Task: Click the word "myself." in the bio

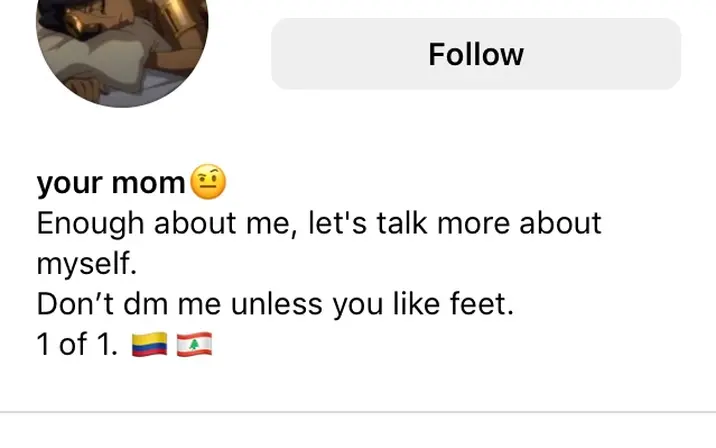Action: (x=87, y=264)
